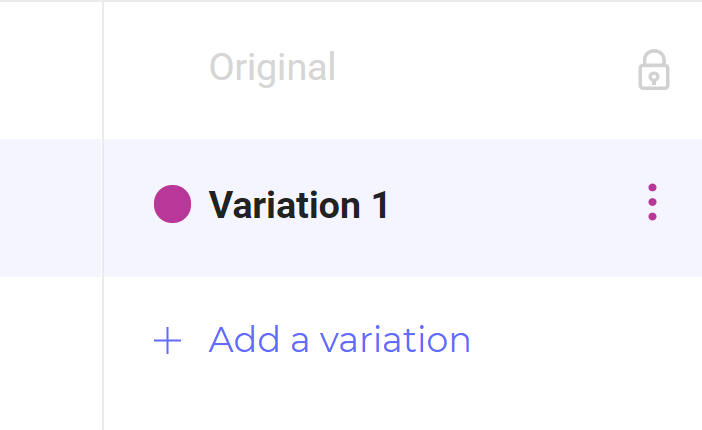Click the grey padlock on the Original row
702x430 pixels.
(x=654, y=69)
